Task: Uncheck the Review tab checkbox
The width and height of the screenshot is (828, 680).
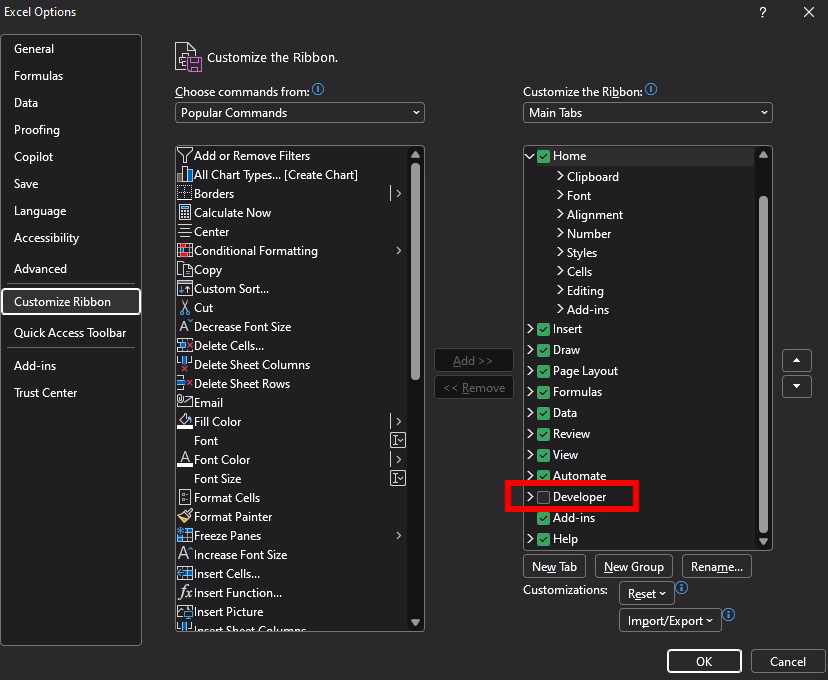Action: coord(543,435)
